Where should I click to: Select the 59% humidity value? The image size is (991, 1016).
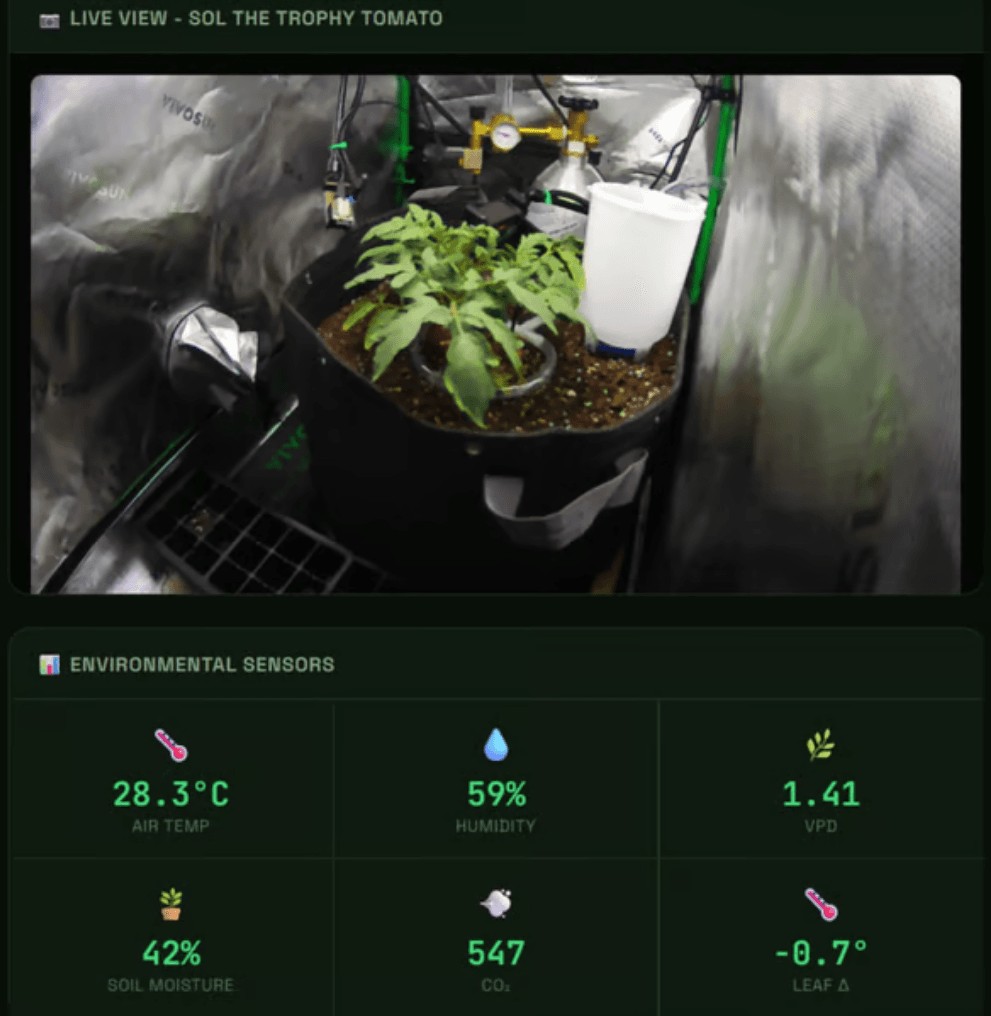[x=496, y=794]
